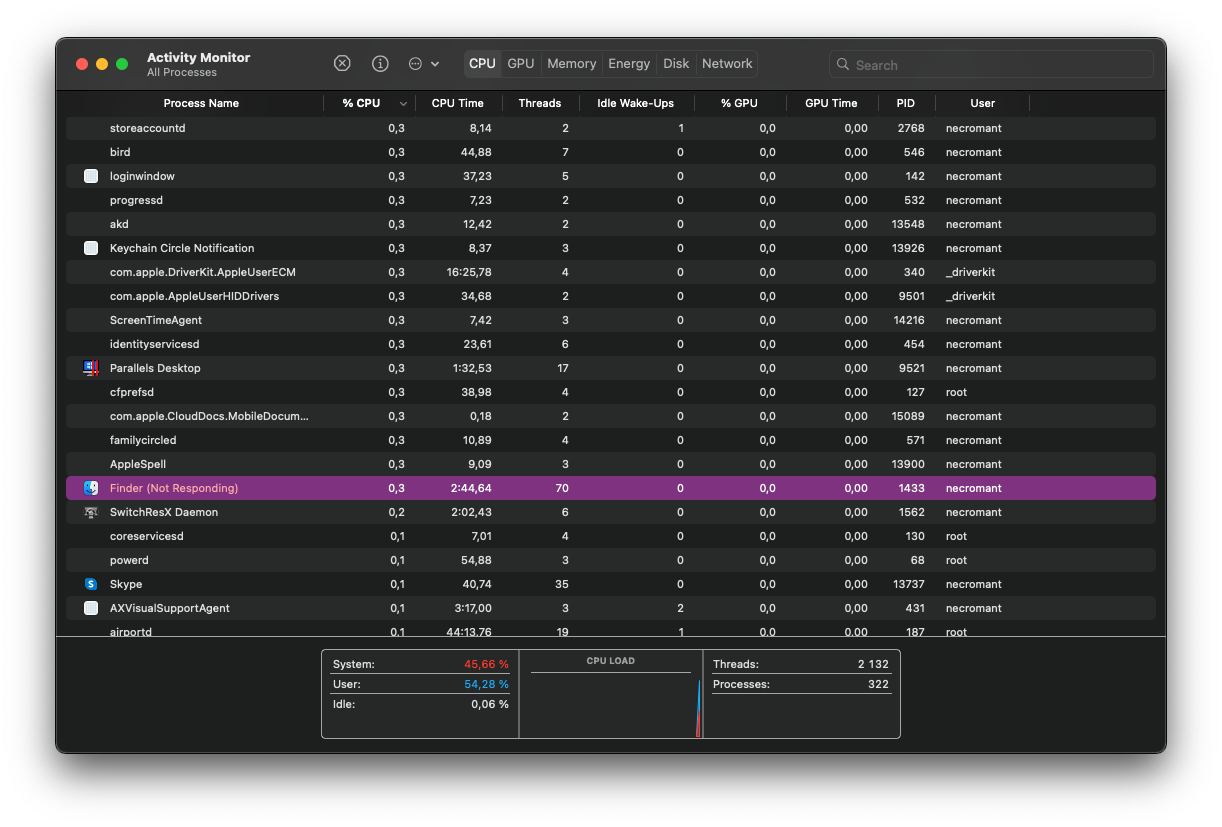Select the progressd process

[x=136, y=200]
